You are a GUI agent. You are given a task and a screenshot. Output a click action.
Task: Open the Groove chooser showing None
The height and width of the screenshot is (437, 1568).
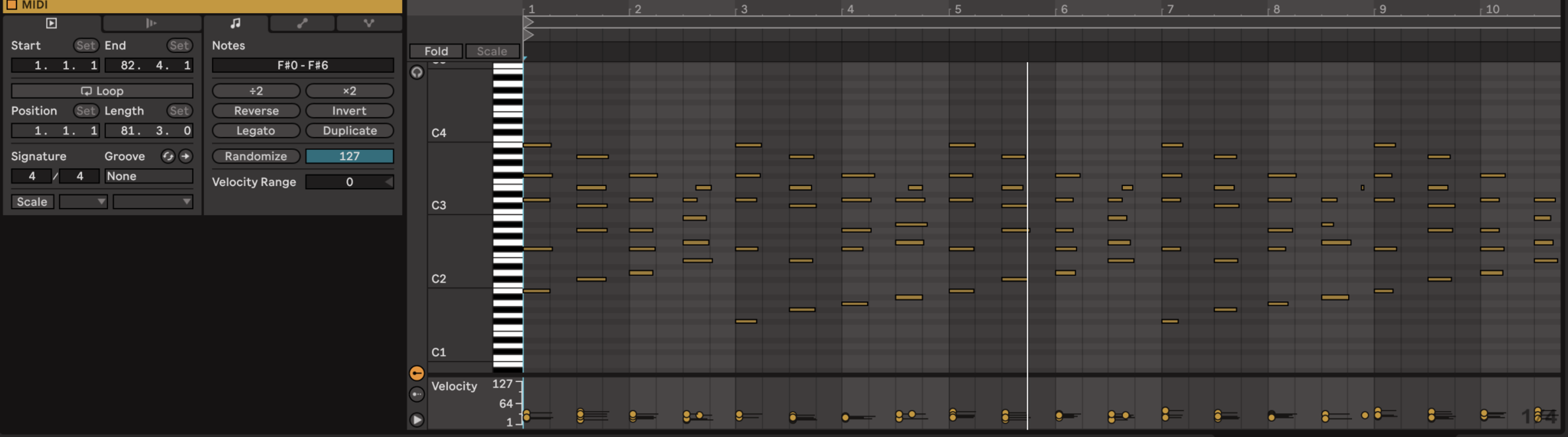click(x=149, y=176)
